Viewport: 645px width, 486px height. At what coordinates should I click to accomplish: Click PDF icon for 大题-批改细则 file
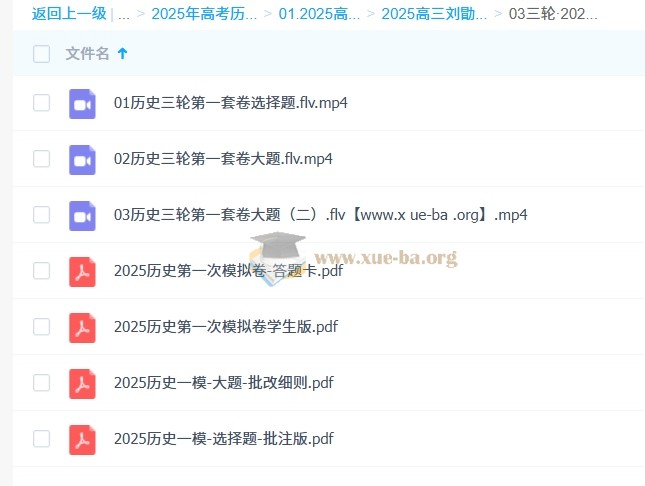point(81,383)
